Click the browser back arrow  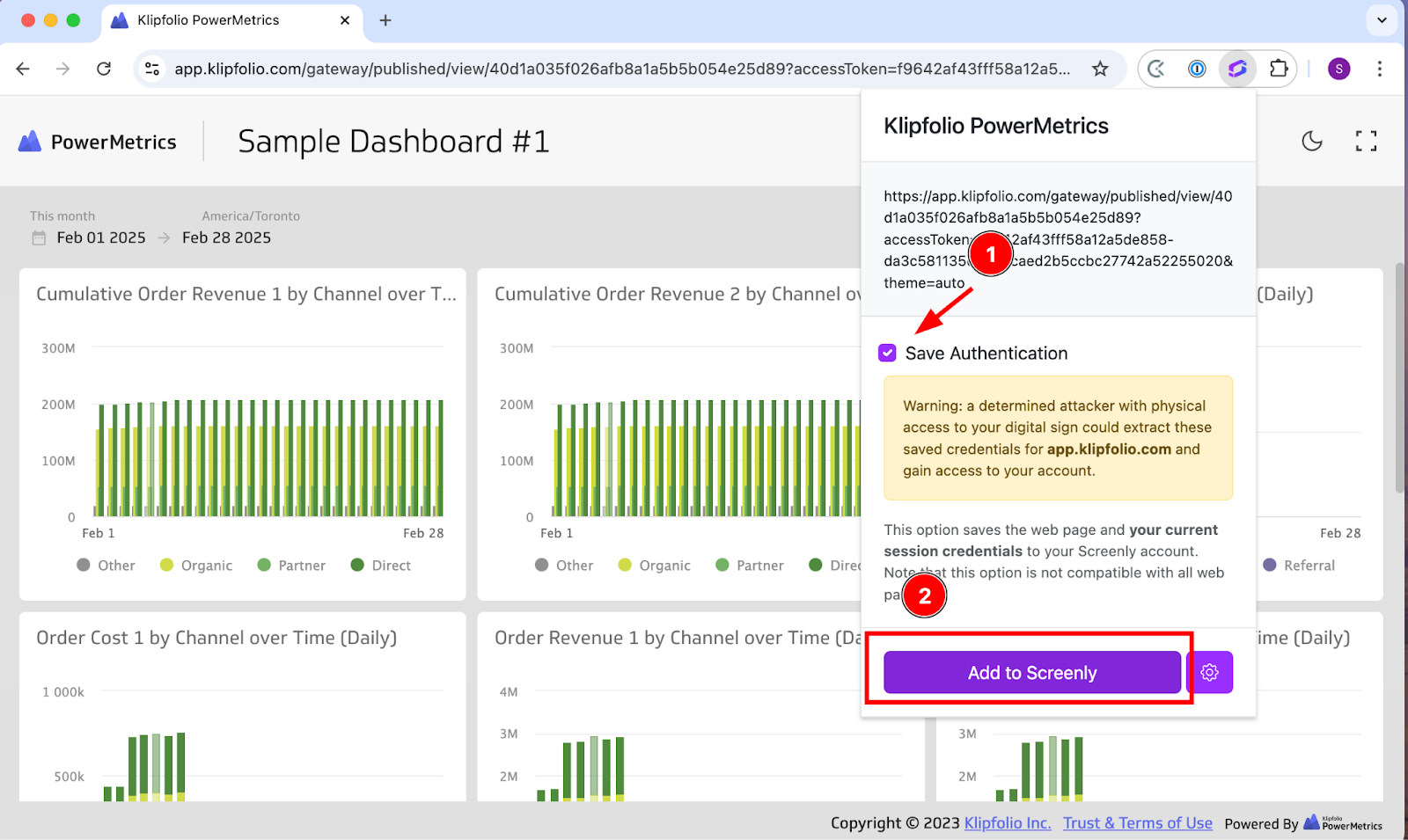(x=23, y=69)
